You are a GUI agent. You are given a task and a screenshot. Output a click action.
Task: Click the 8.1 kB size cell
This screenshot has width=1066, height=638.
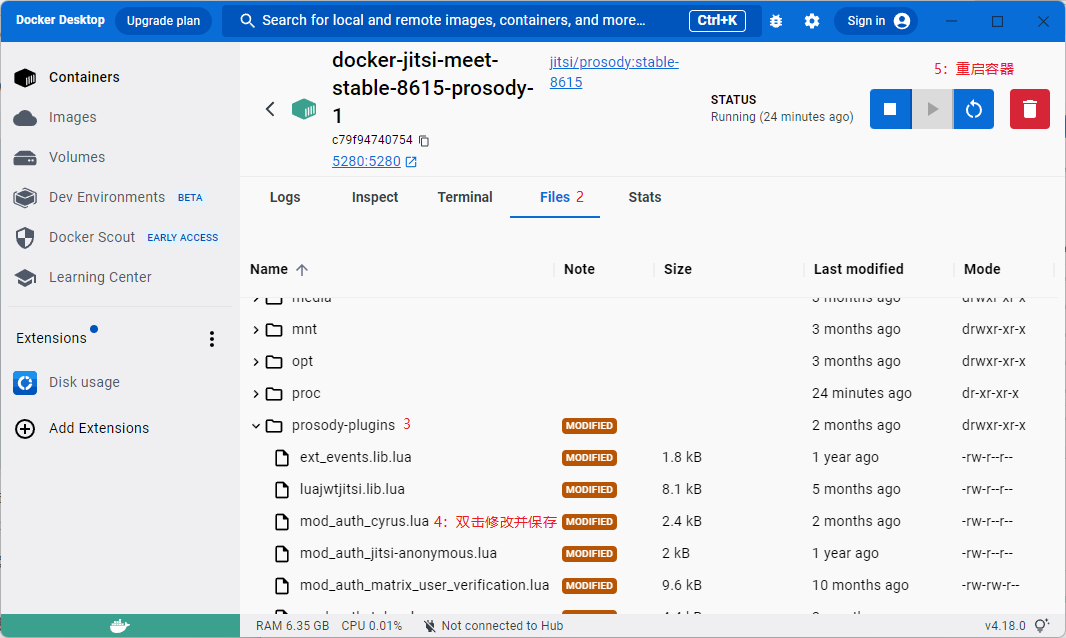[x=682, y=490]
